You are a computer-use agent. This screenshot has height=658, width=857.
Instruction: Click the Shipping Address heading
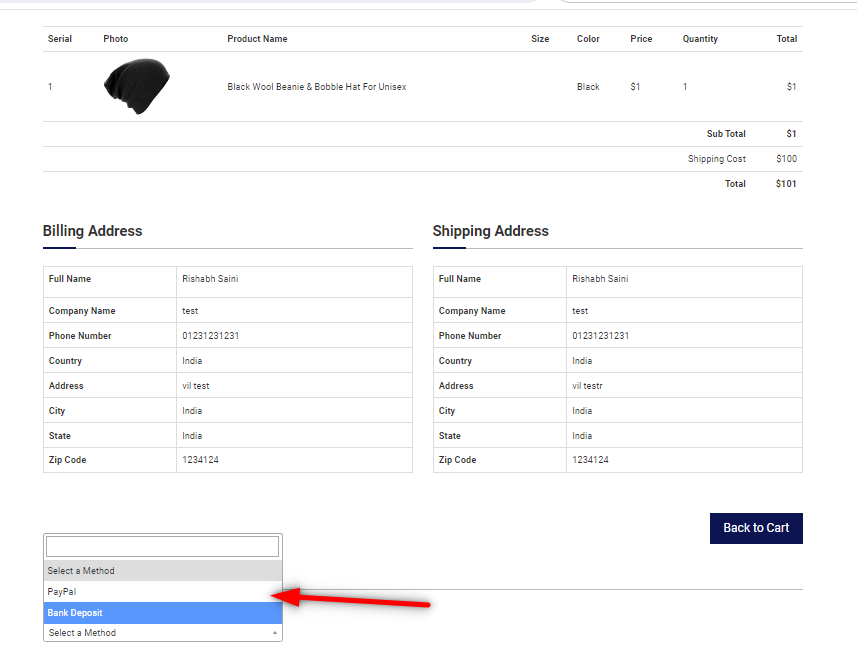[x=491, y=231]
